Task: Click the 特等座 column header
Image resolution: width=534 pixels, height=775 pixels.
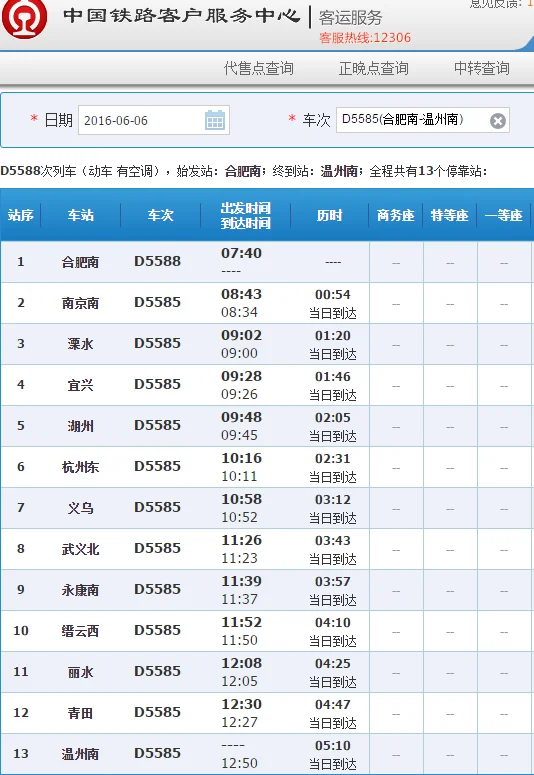Action: tap(449, 215)
